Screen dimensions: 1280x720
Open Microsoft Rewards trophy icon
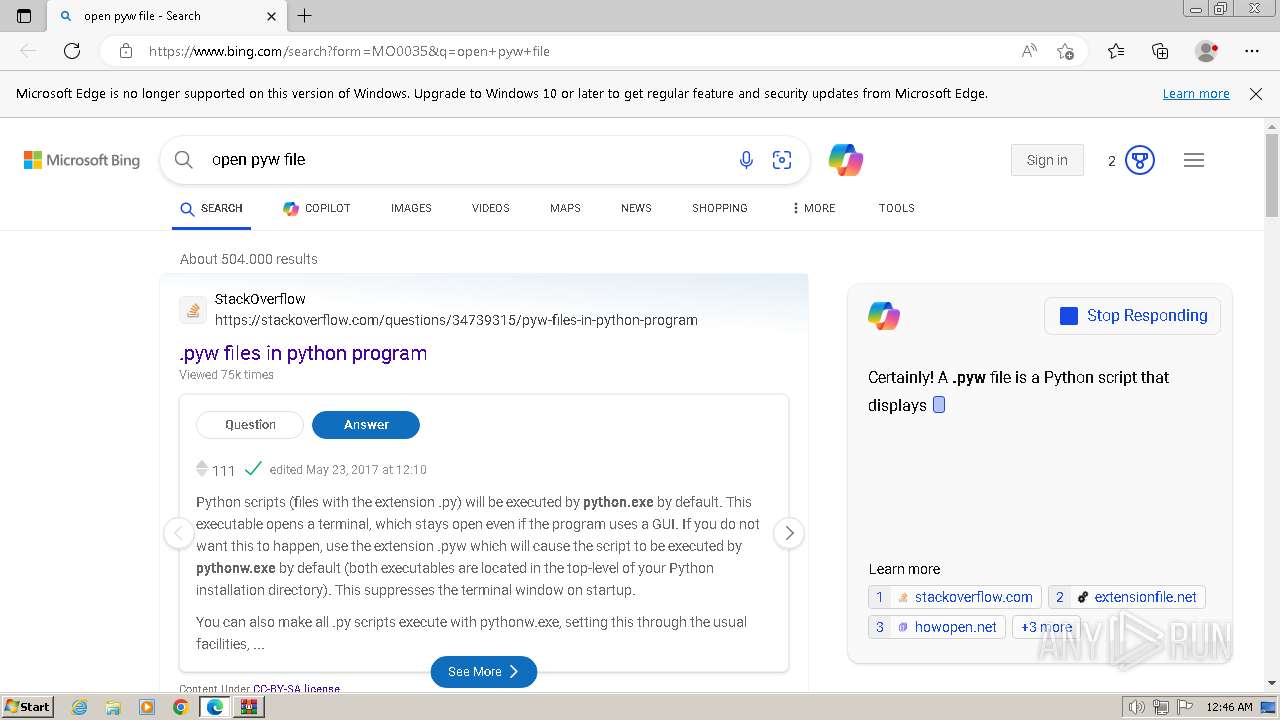tap(1140, 160)
